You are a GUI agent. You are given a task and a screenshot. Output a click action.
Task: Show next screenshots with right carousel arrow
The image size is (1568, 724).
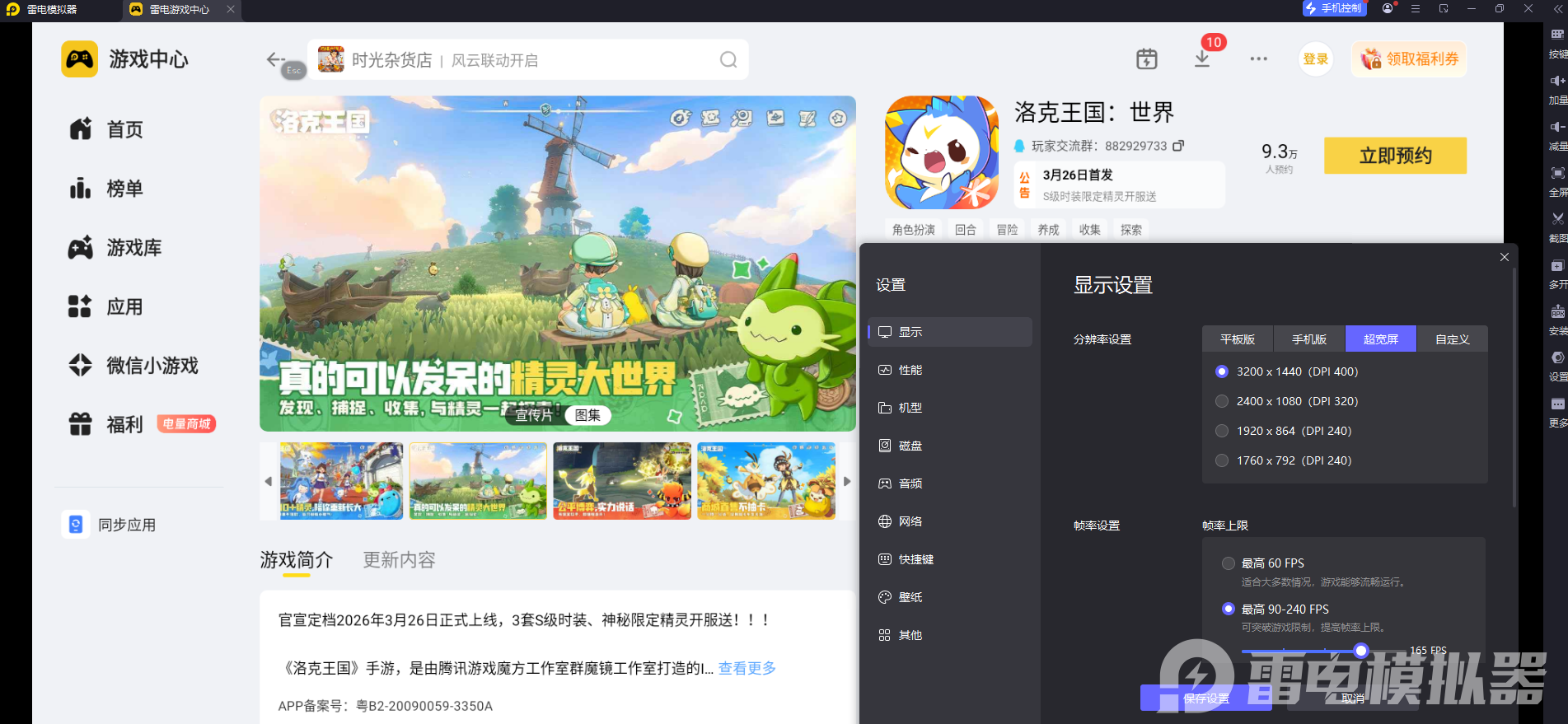847,481
